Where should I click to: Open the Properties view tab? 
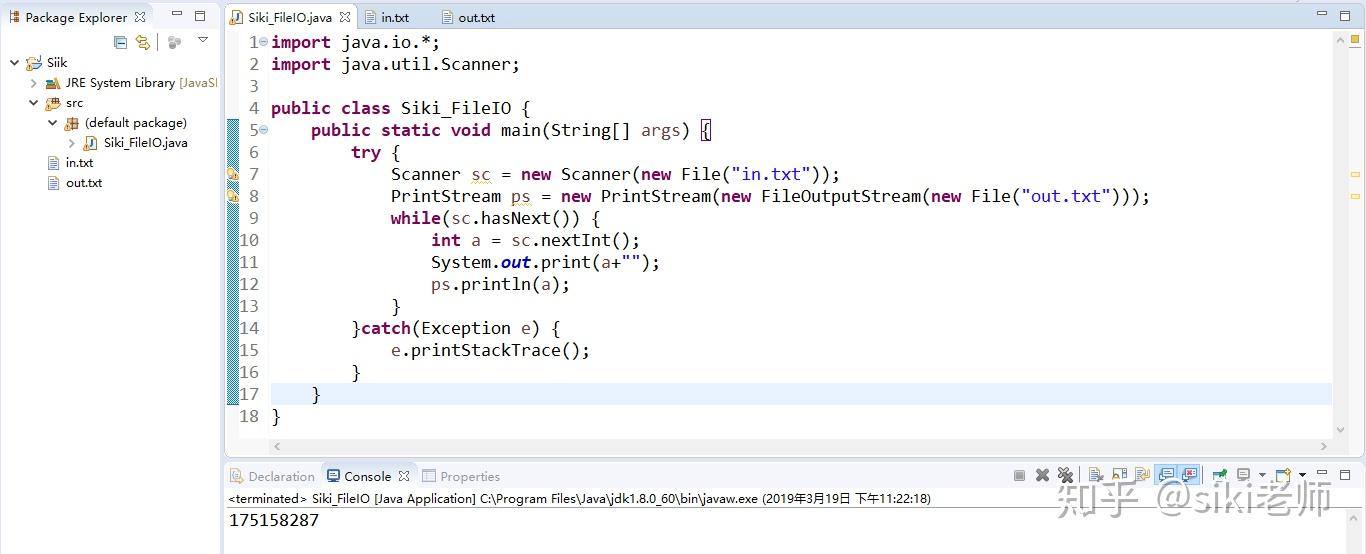461,476
